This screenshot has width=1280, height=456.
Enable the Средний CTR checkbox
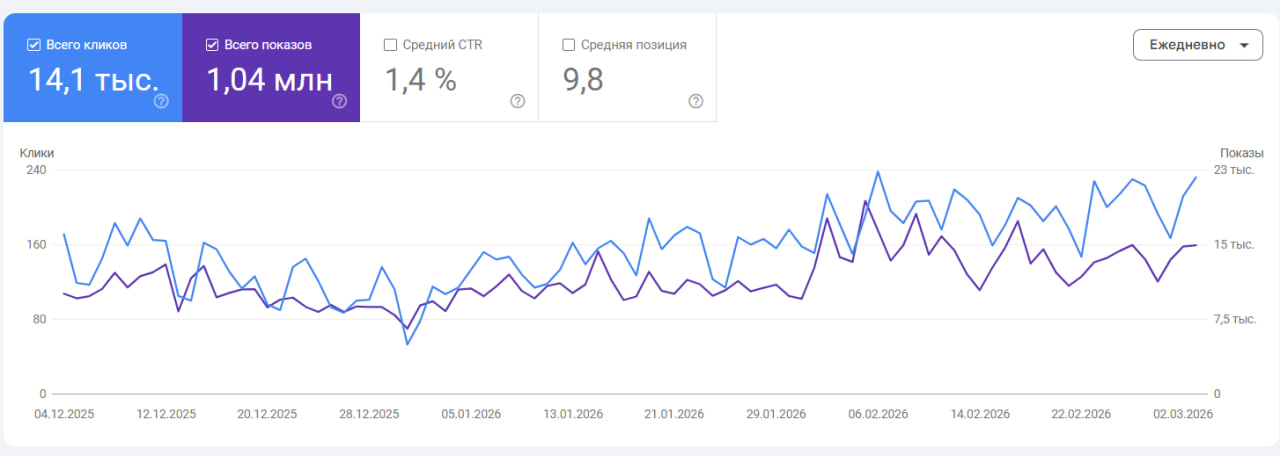390,45
